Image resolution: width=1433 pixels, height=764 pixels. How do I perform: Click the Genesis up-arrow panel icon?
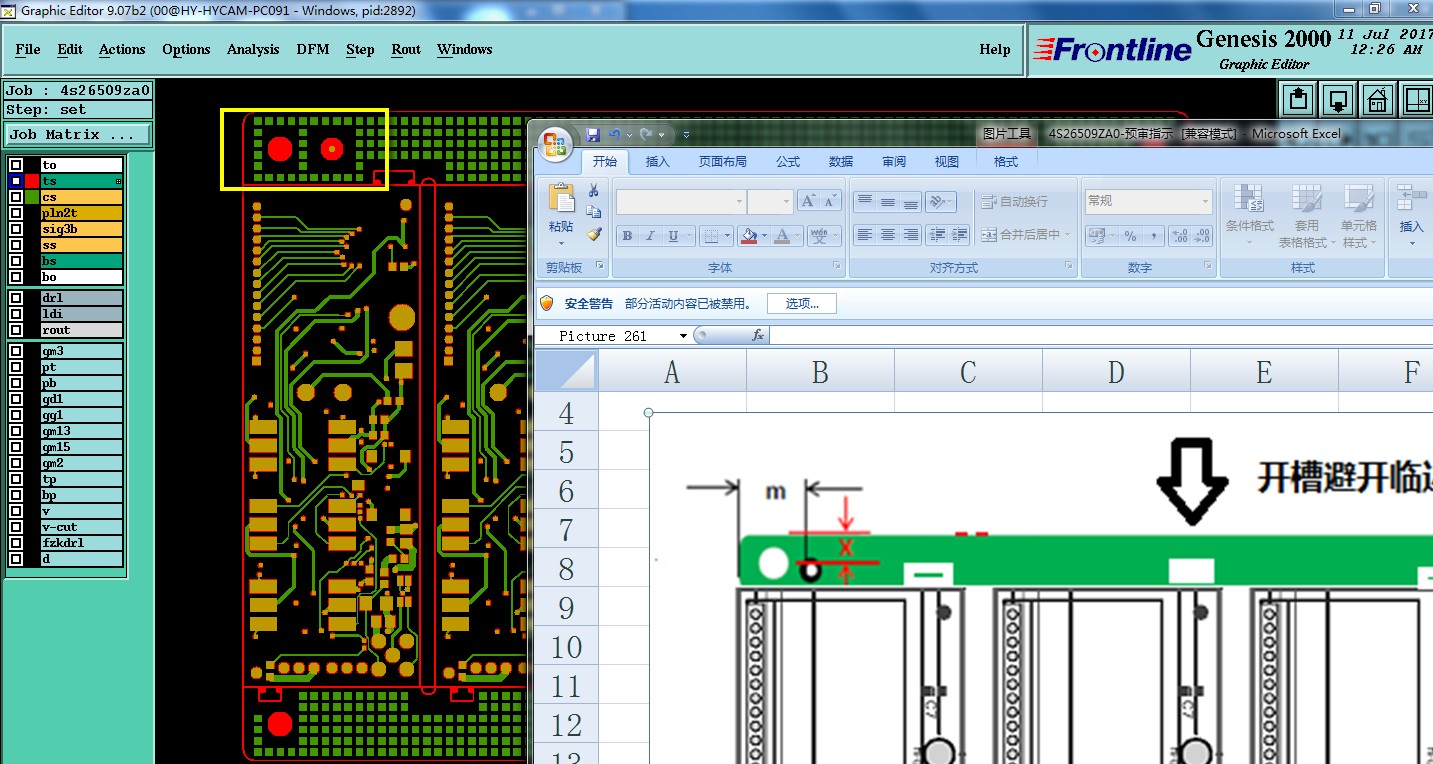pos(1298,99)
